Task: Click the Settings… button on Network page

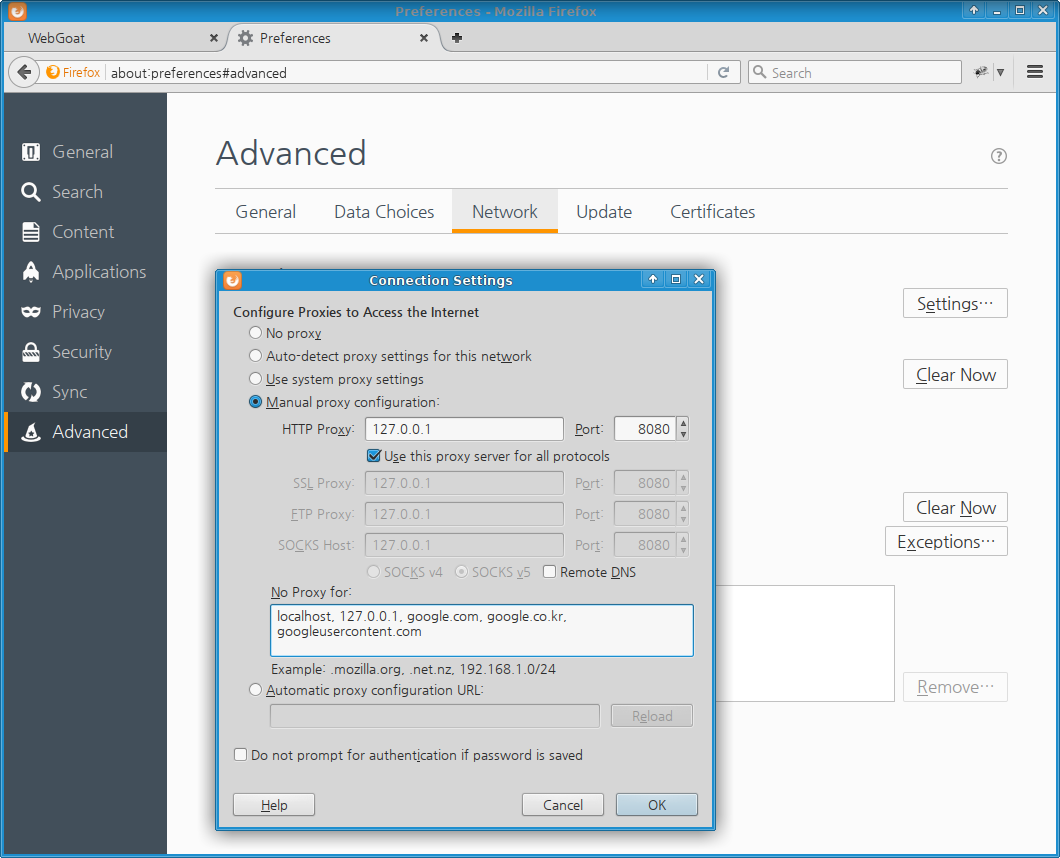Action: click(x=955, y=303)
